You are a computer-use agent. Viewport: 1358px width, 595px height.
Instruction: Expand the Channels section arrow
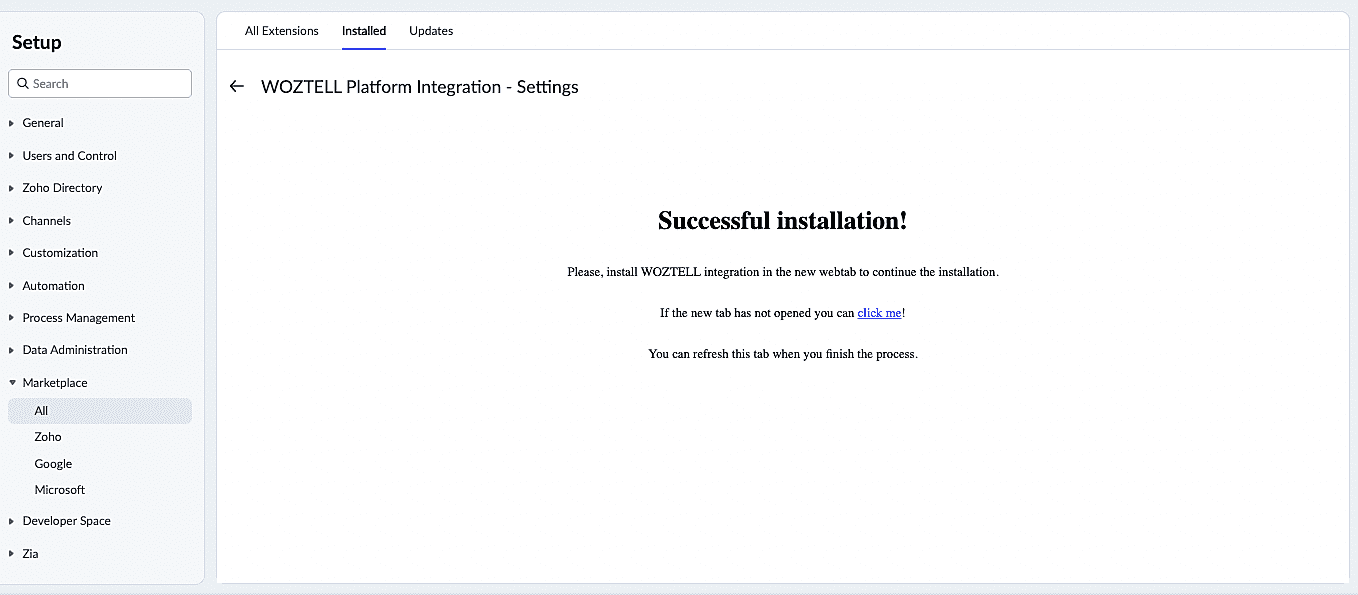point(12,221)
